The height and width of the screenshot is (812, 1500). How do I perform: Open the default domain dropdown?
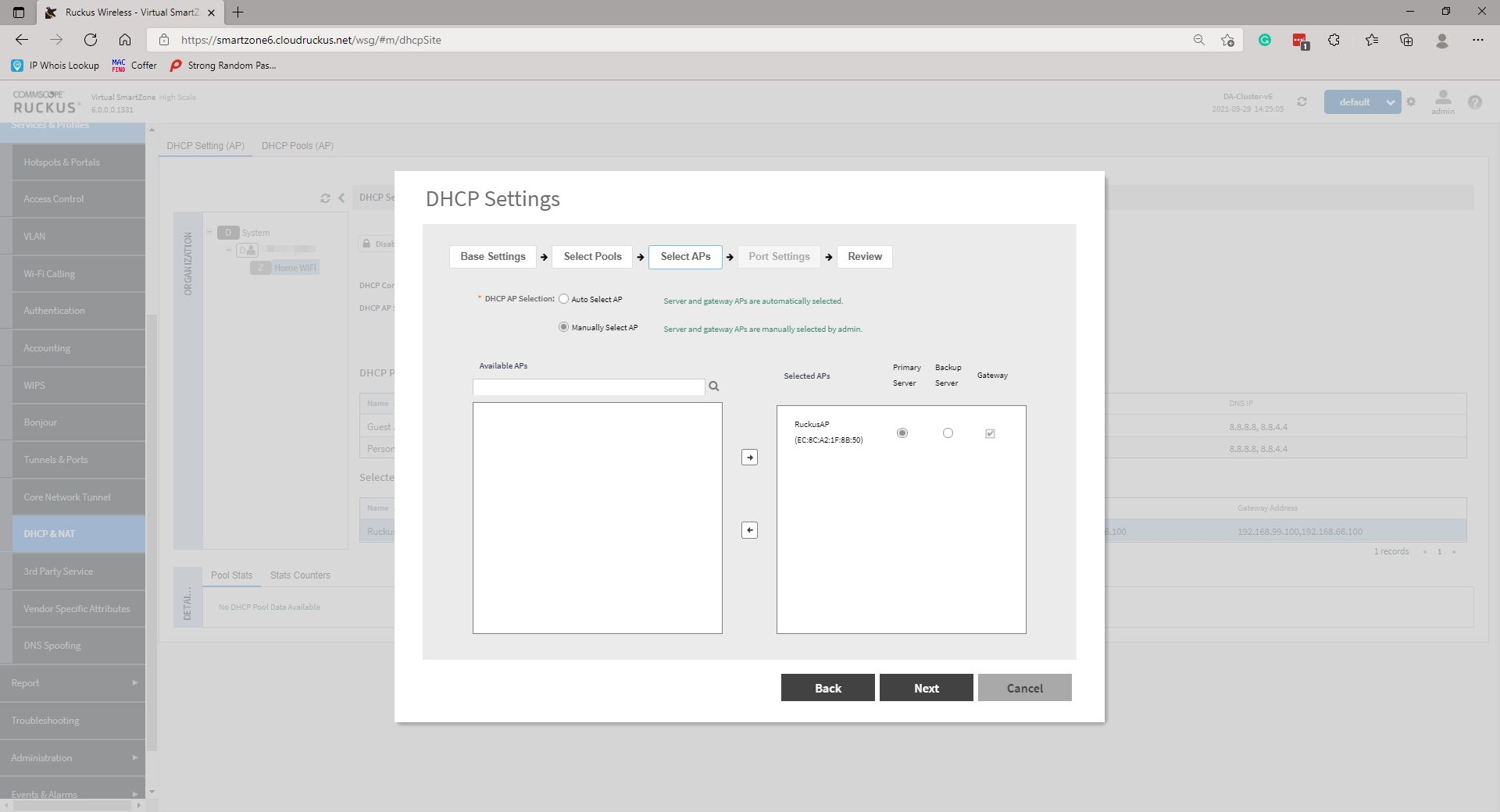1362,102
